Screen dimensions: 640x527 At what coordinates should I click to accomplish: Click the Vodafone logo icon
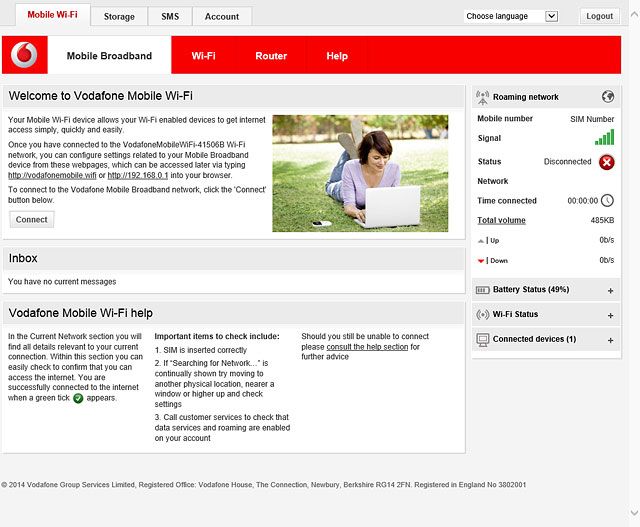tap(24, 55)
